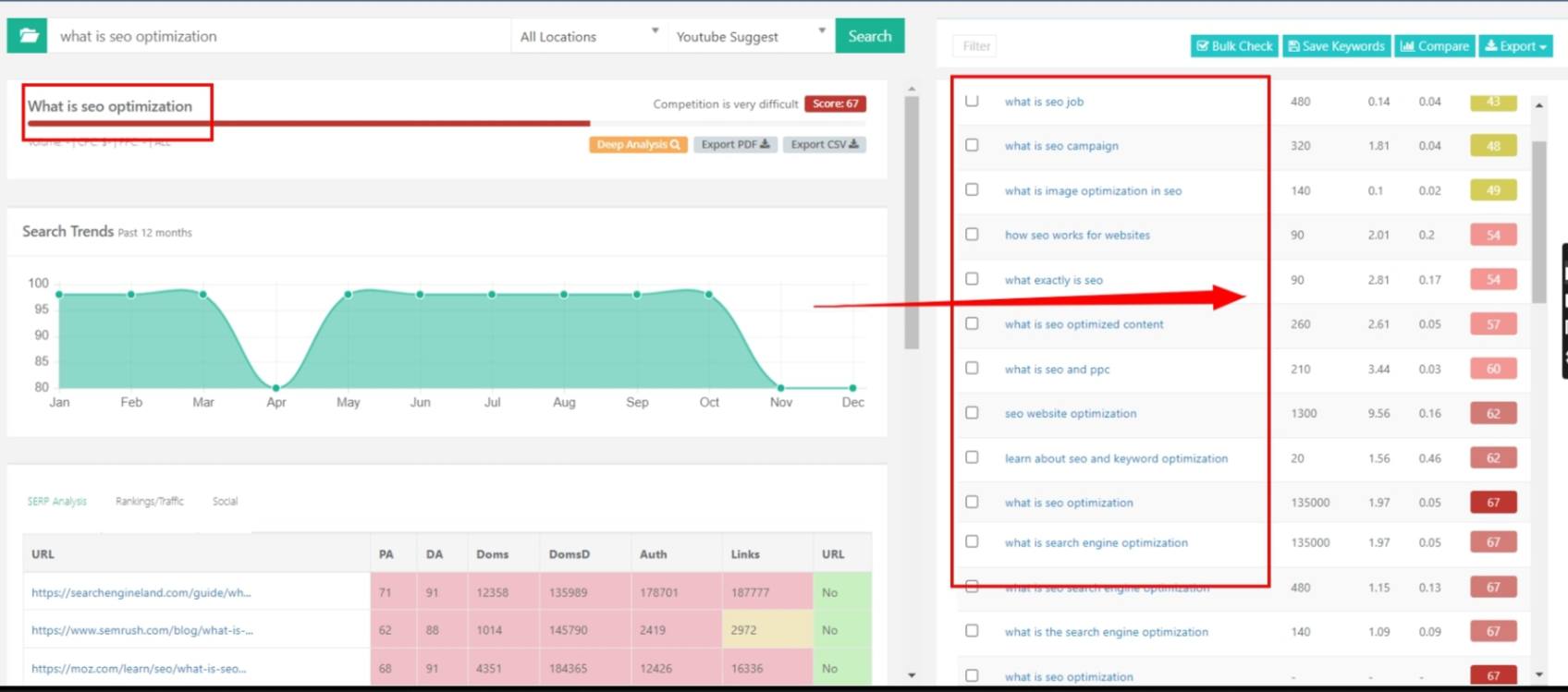Click the PA column header
The height and width of the screenshot is (692, 1568).
pyautogui.click(x=386, y=554)
